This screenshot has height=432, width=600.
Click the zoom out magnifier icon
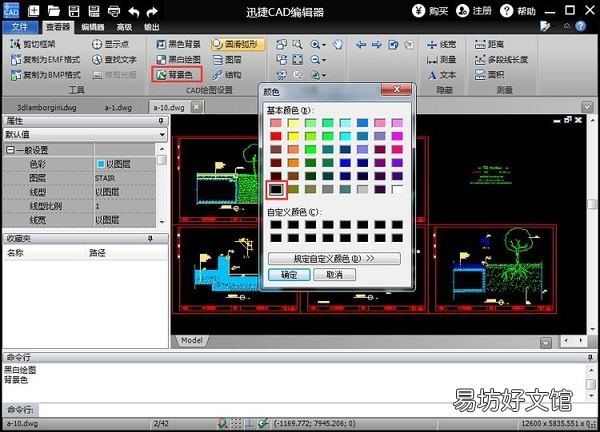[315, 60]
